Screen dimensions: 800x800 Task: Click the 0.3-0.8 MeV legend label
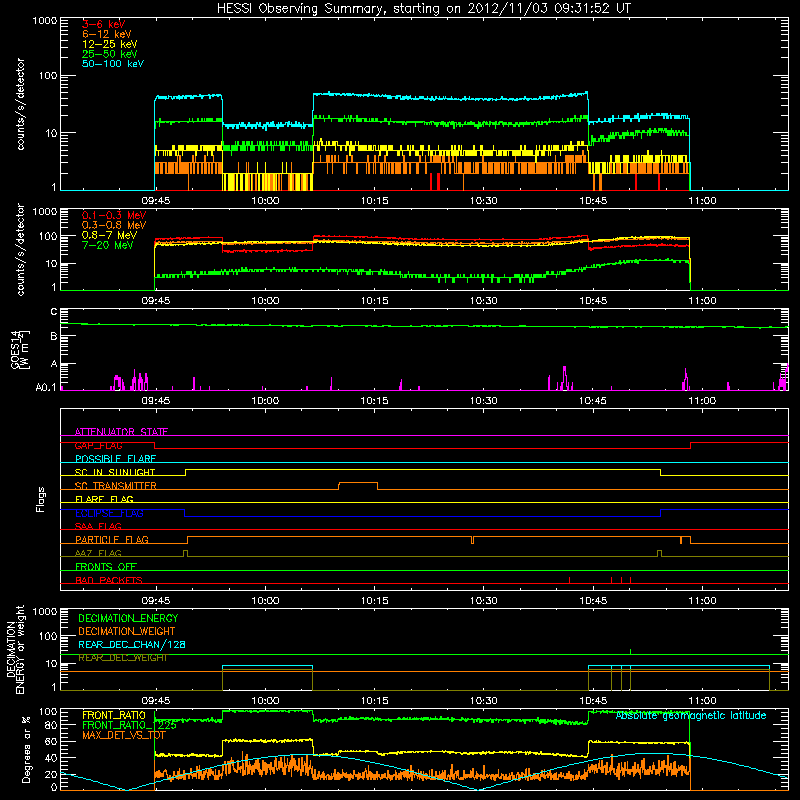click(x=114, y=225)
